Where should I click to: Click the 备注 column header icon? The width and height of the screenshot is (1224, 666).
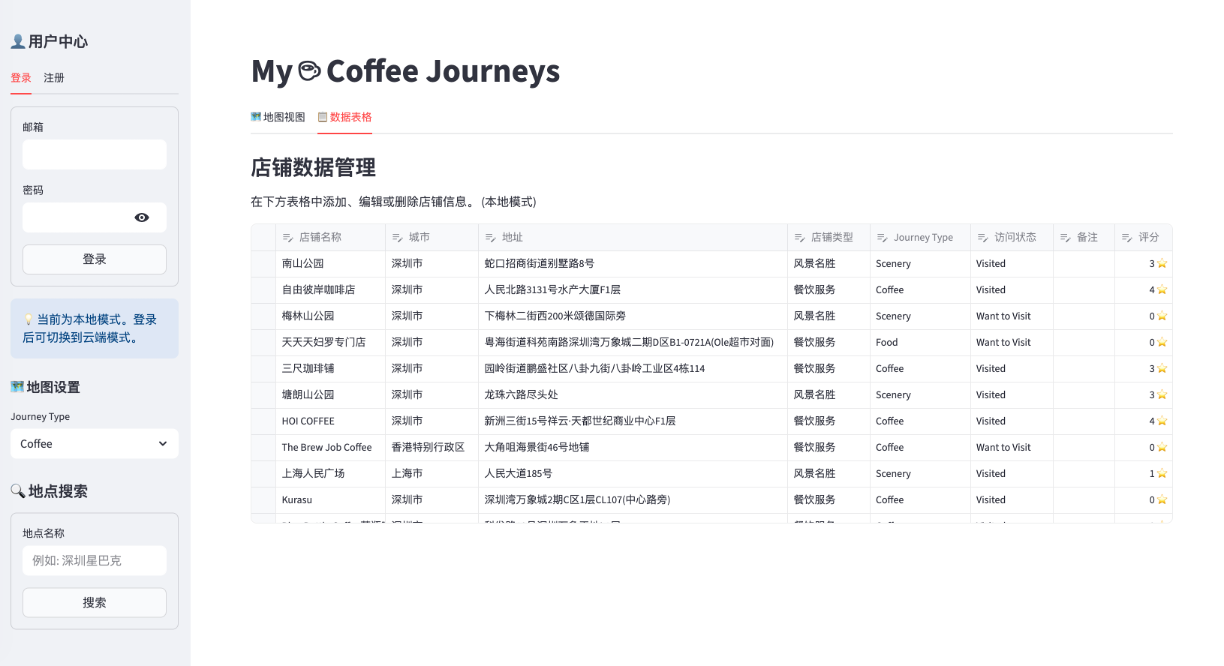[x=1065, y=238]
